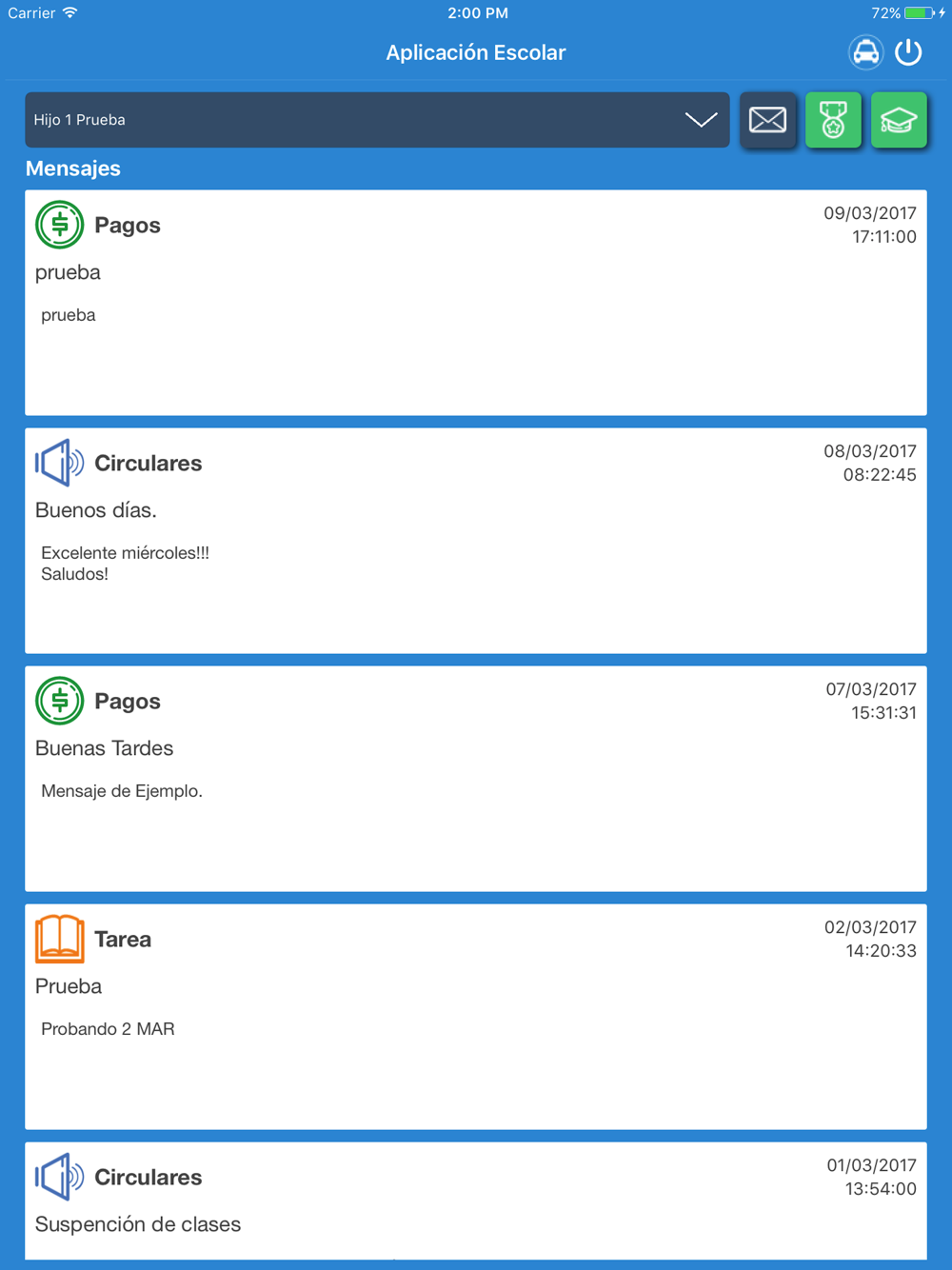Open the Pagos message titled prueba
952x1270 pixels.
click(476, 303)
